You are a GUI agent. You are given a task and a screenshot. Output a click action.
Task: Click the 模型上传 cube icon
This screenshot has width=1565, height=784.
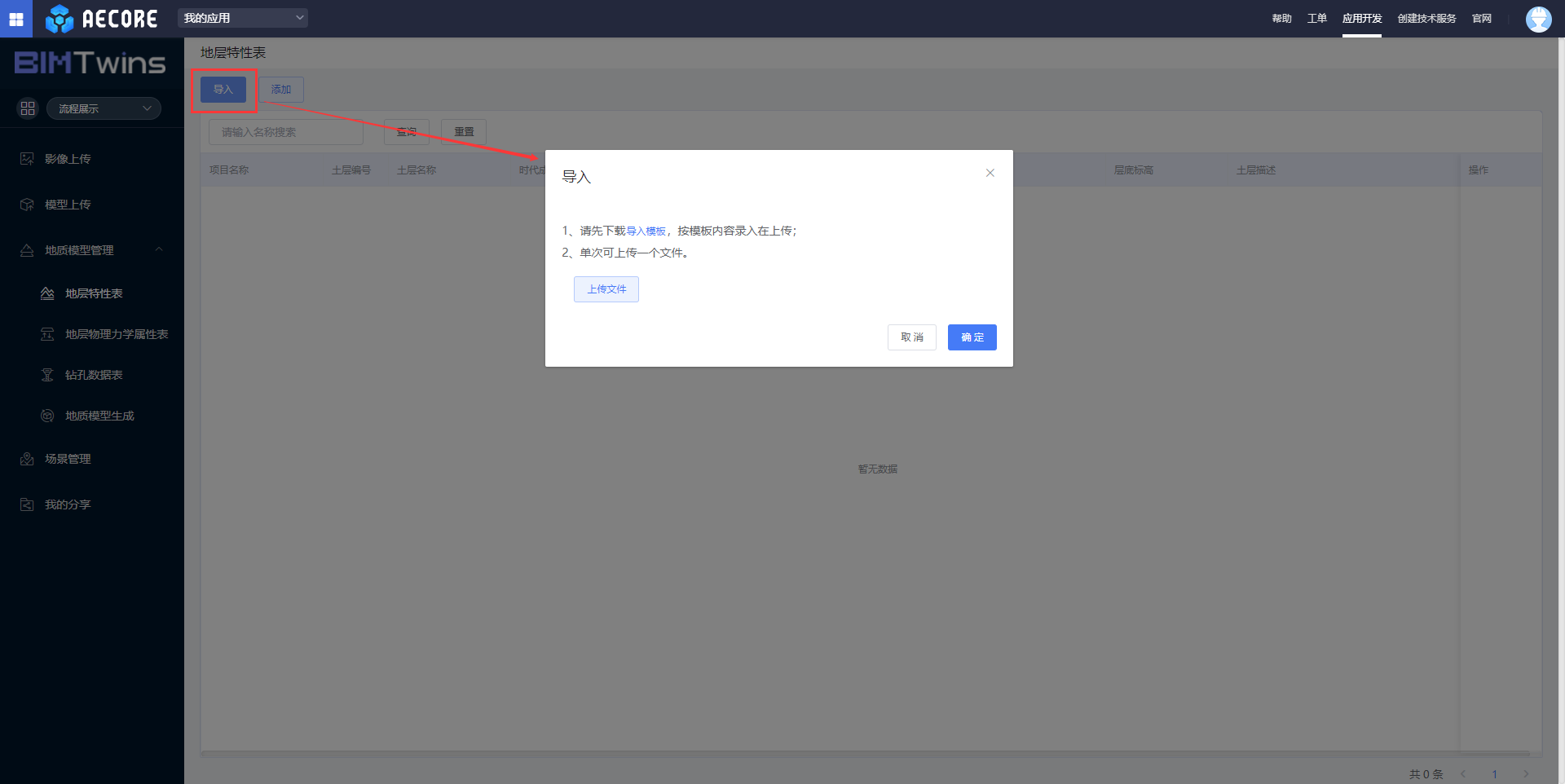27,205
